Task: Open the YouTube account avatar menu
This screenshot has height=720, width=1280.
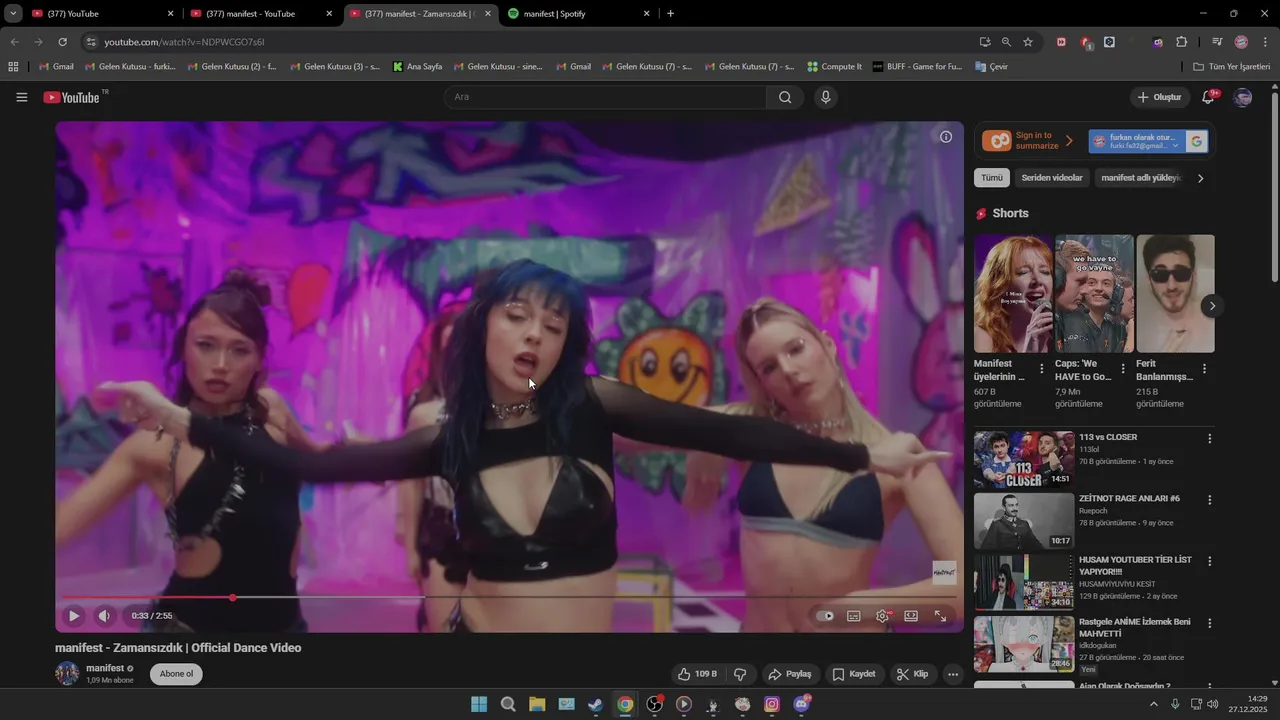Action: tap(1243, 97)
